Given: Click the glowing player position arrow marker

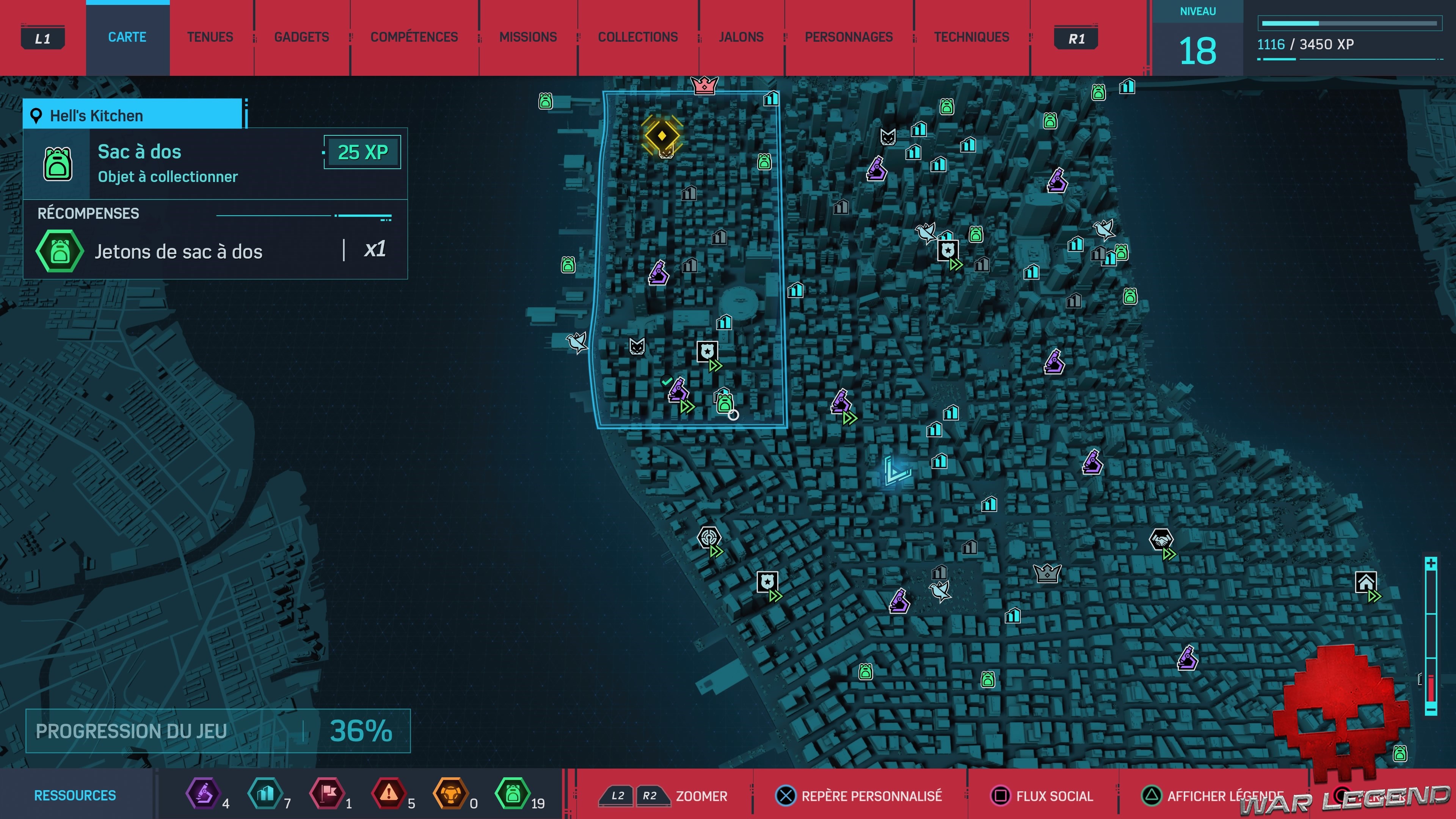Looking at the screenshot, I should click(896, 471).
